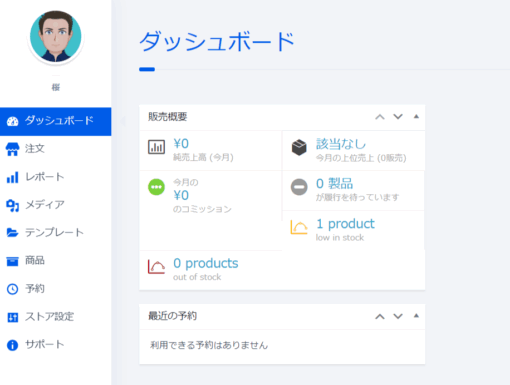Screen dimensions: 510x385
Task: Click the grey minus circle icon
Action: coord(299,187)
